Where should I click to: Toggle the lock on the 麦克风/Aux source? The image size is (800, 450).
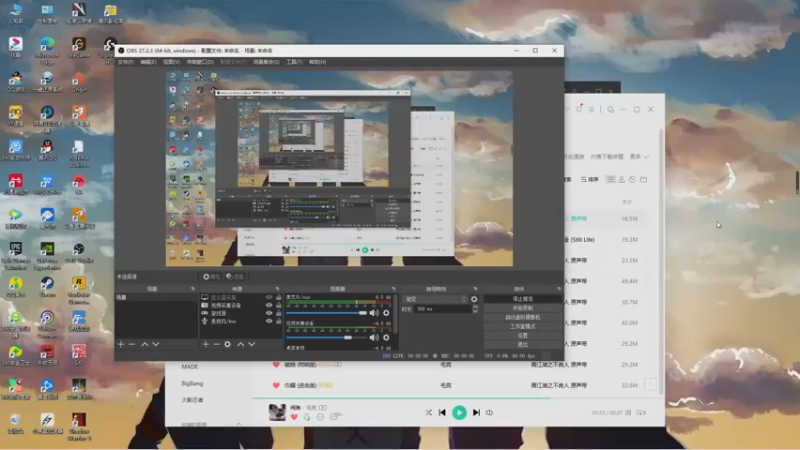click(x=279, y=321)
